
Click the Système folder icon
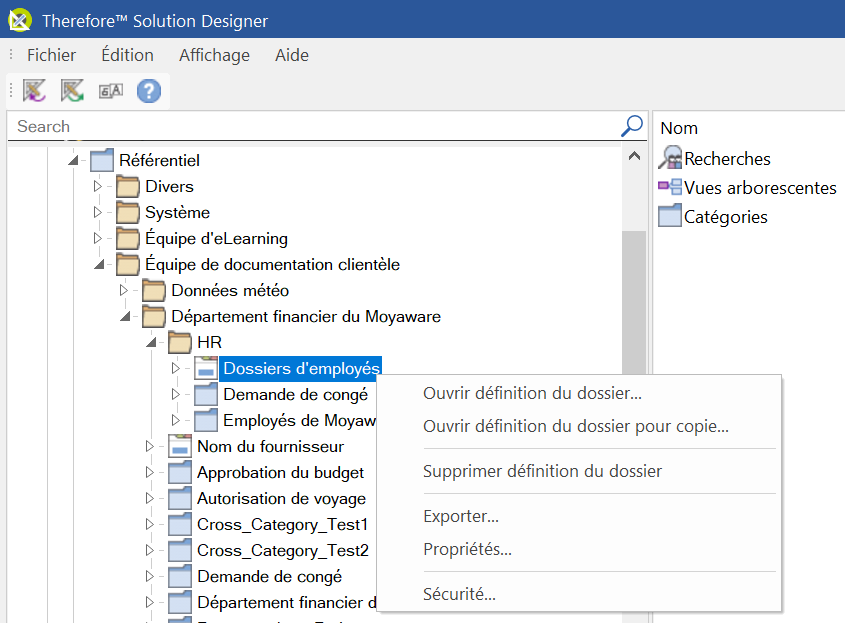(x=128, y=212)
